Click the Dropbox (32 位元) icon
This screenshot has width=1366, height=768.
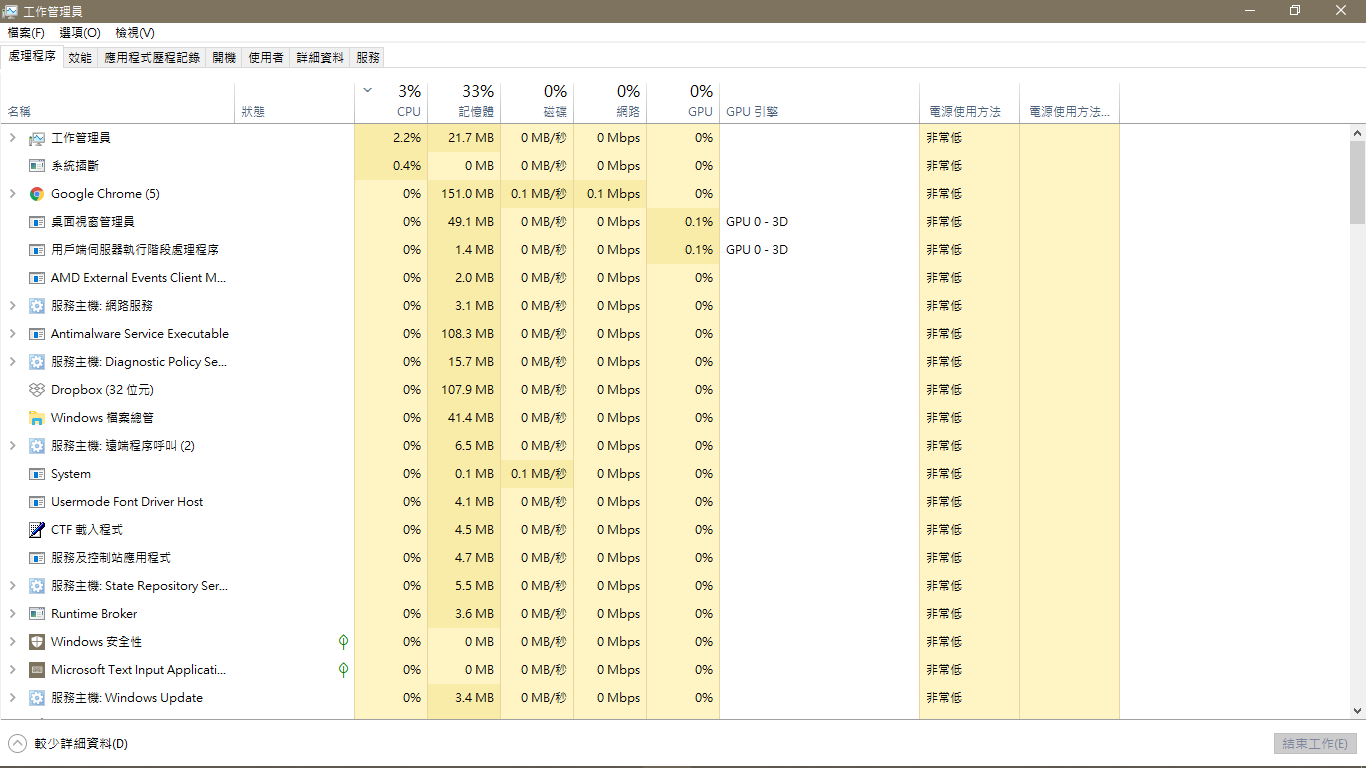pos(37,390)
